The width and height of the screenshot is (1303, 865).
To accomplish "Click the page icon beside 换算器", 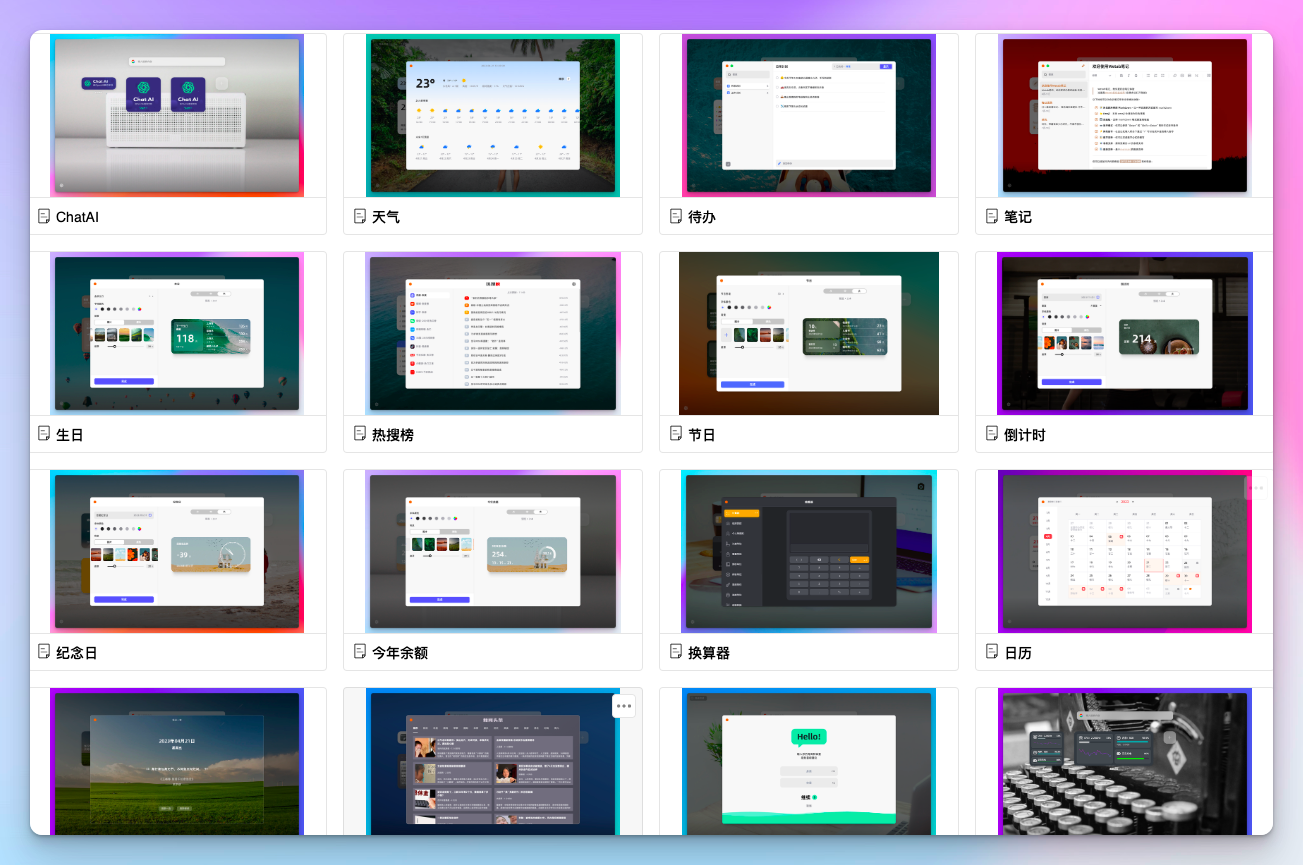I will click(676, 652).
